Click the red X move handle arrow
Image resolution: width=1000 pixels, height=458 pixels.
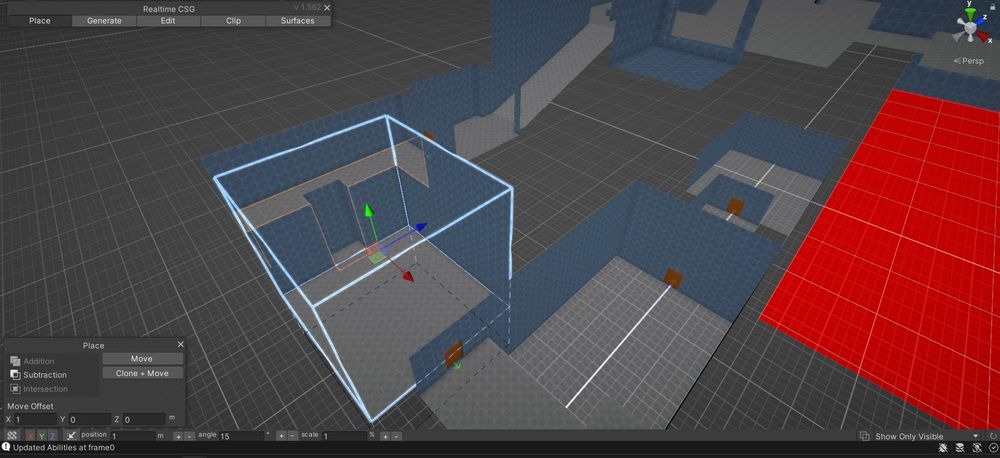407,276
